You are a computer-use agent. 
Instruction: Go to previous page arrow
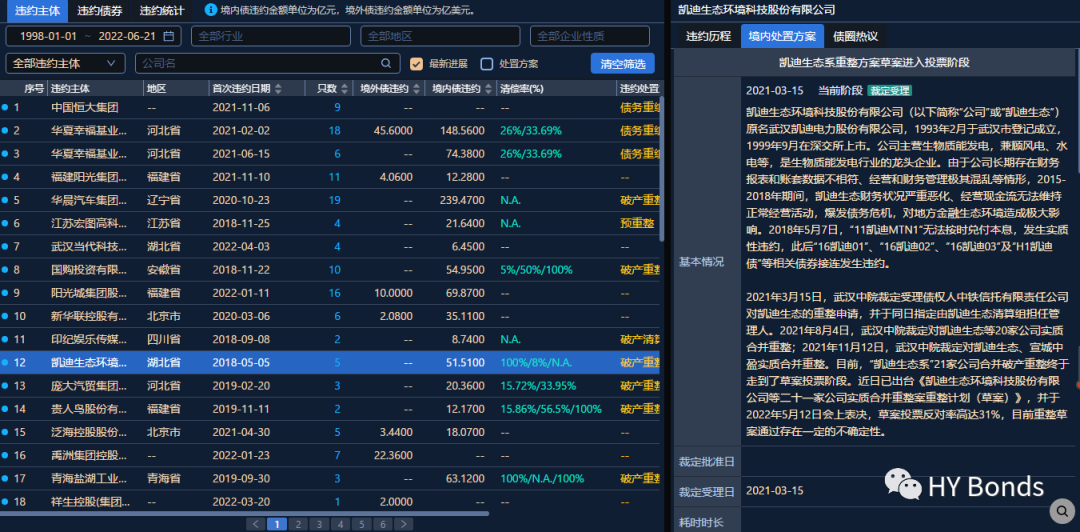(256, 524)
